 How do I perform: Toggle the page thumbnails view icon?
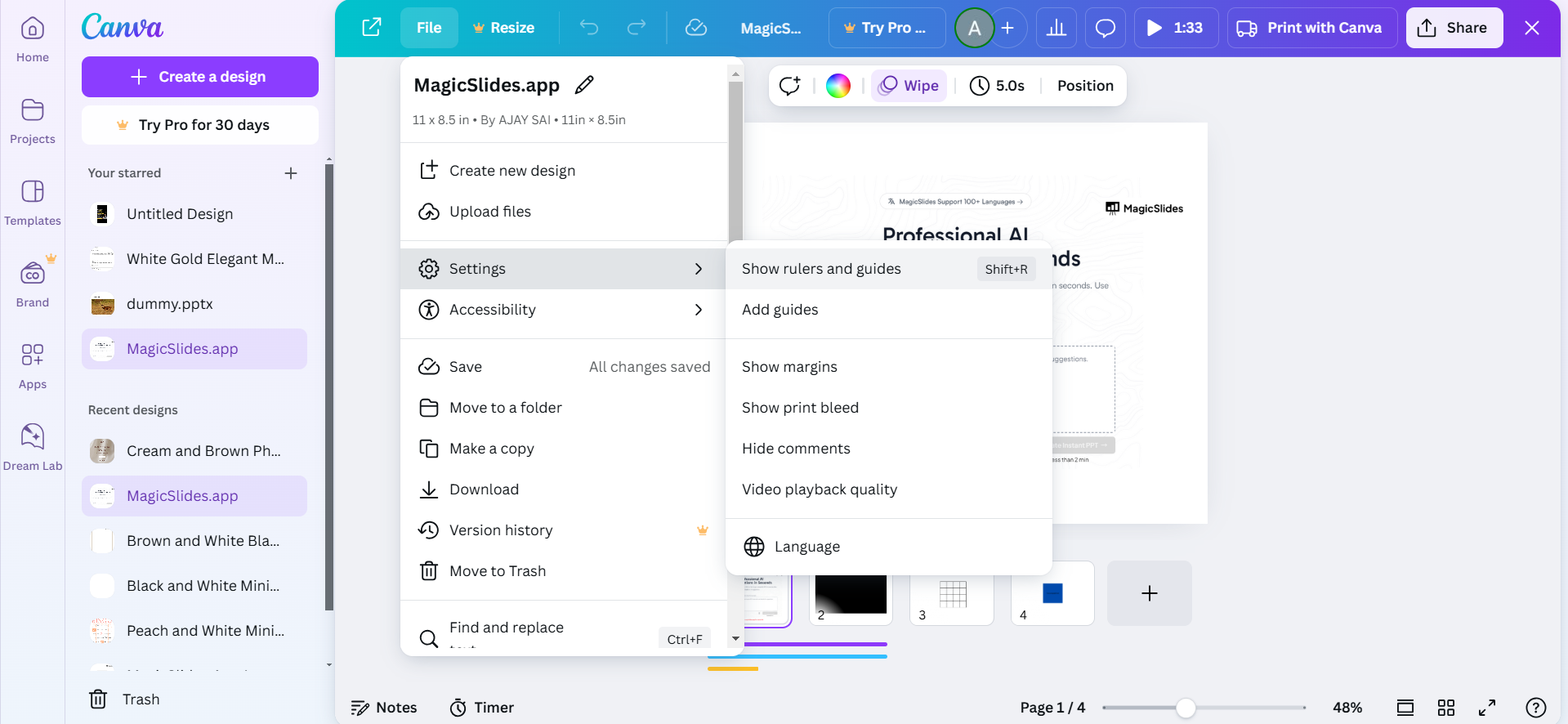pyautogui.click(x=1405, y=707)
